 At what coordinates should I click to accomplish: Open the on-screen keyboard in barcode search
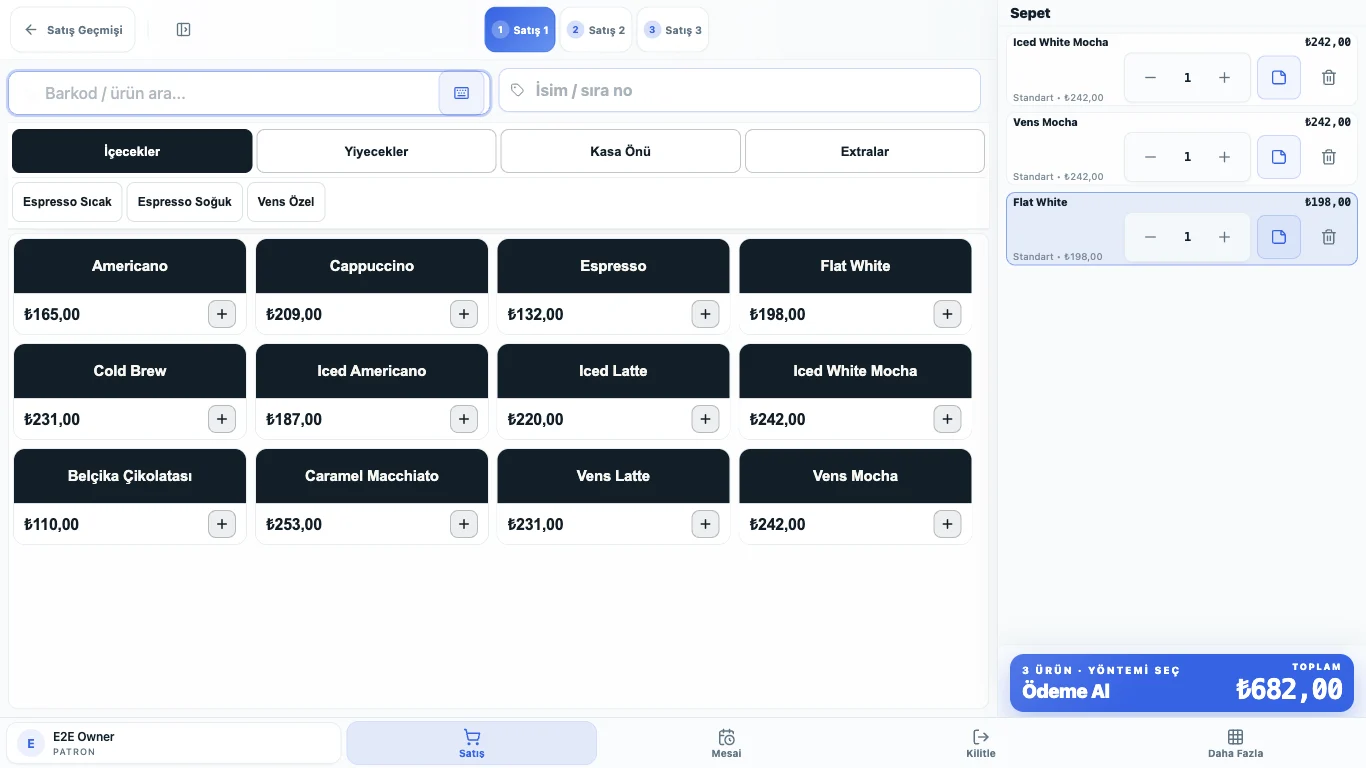462,93
